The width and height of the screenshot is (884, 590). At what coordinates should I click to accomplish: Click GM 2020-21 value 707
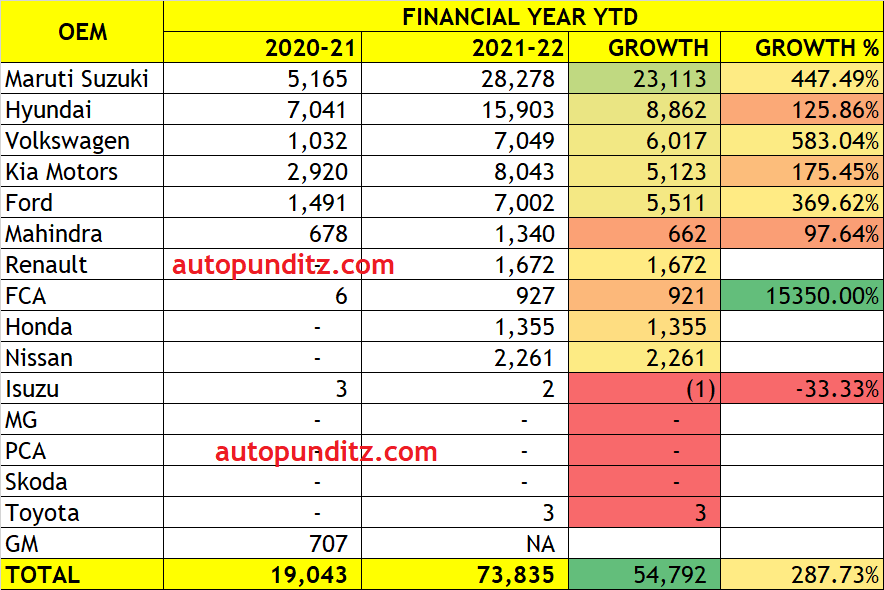point(328,543)
